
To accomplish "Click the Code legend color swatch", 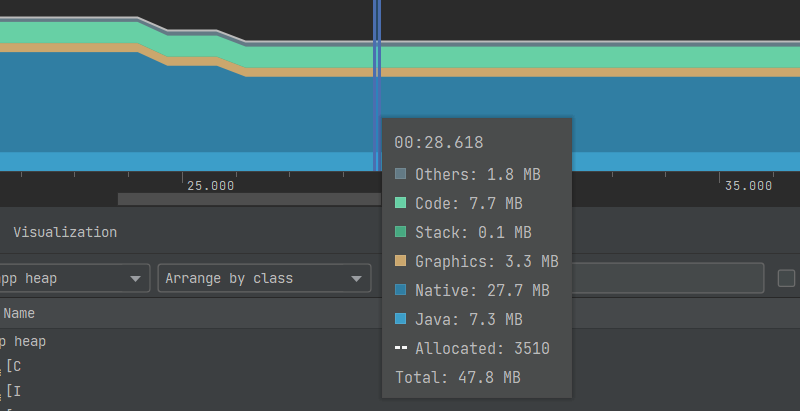I will click(x=401, y=203).
